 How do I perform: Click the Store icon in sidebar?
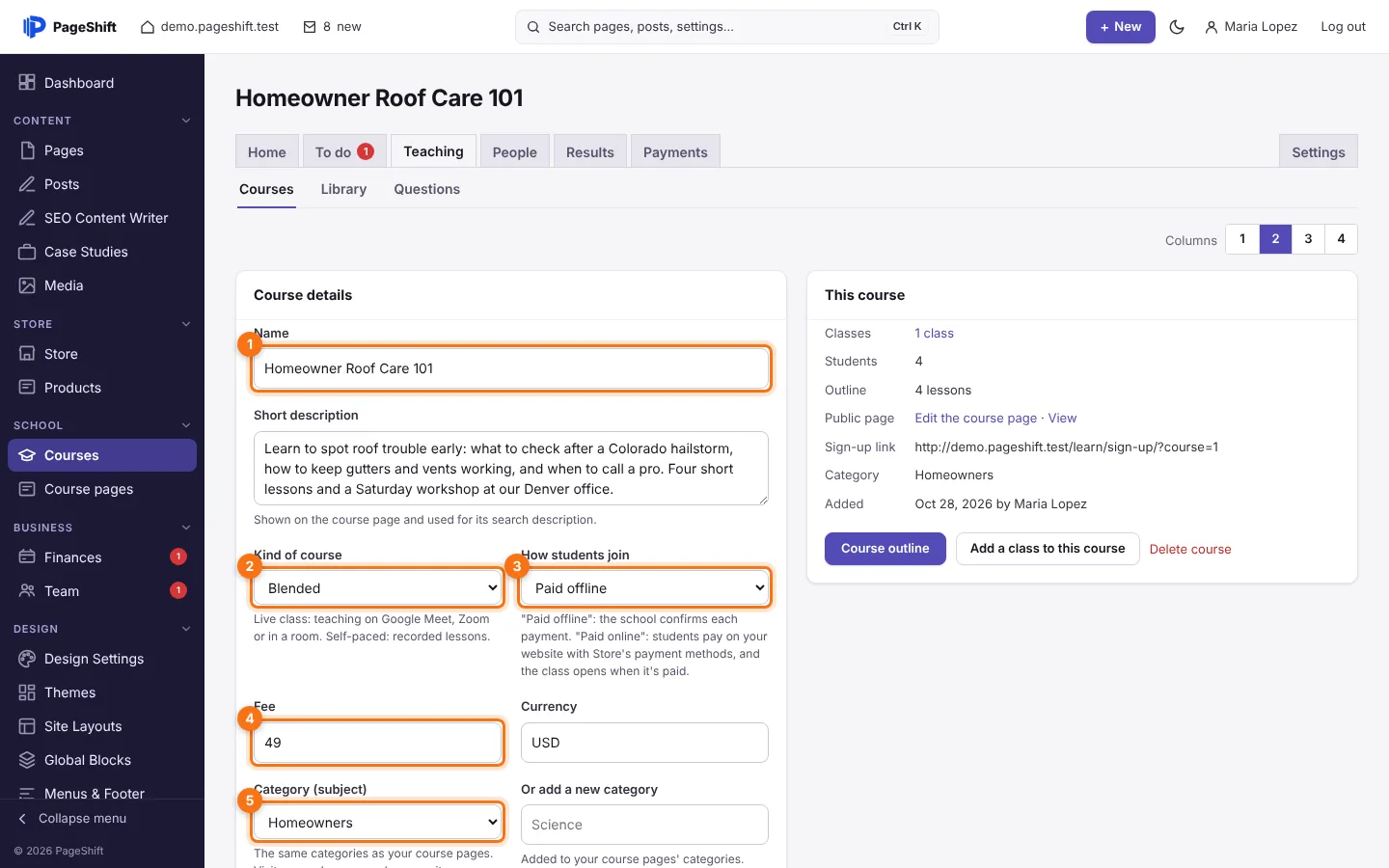[27, 354]
